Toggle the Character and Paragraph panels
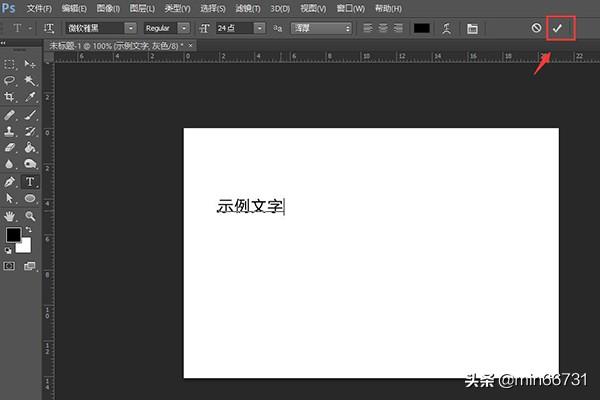Viewport: 600px width, 400px height. pos(472,28)
